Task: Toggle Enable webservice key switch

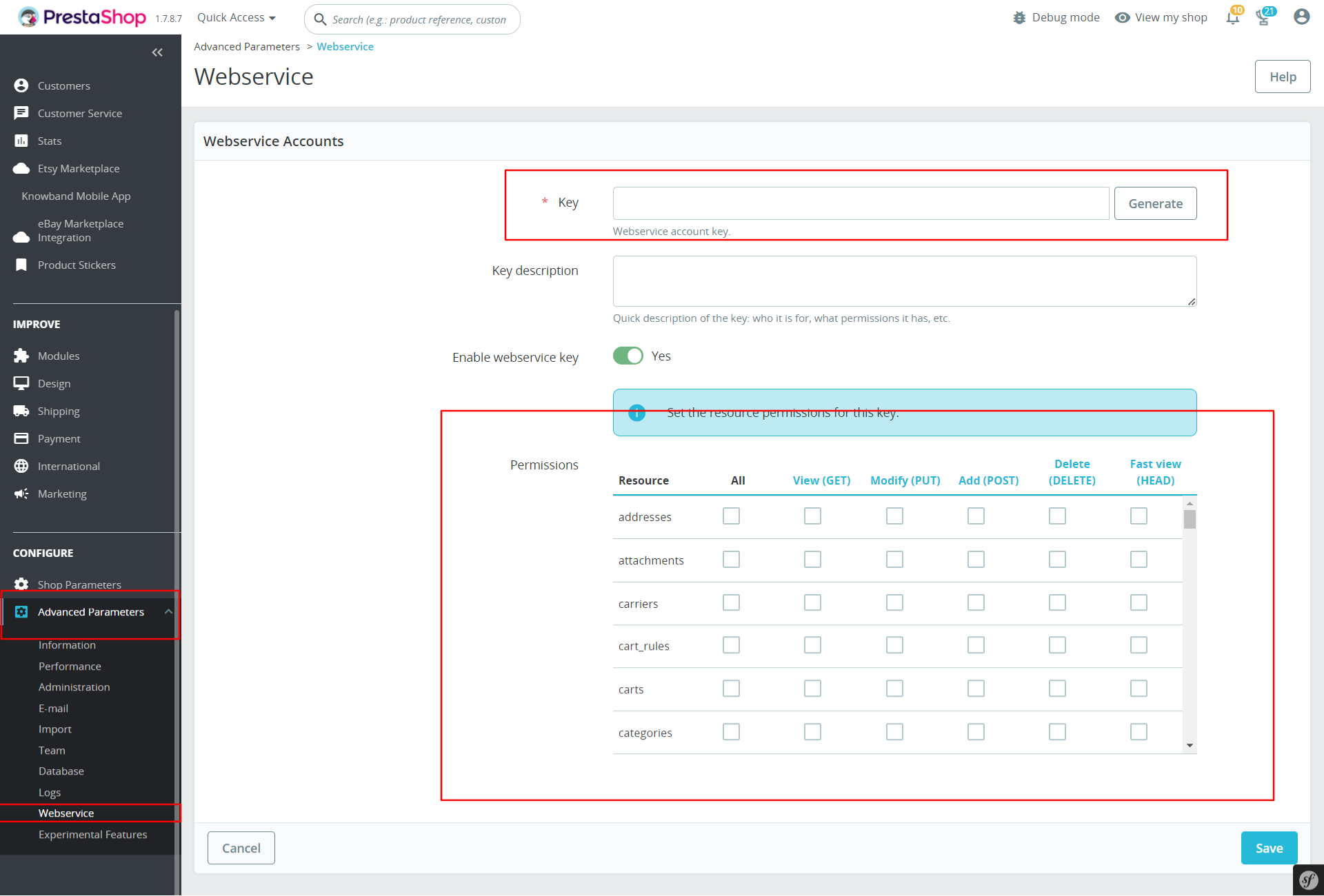Action: (x=628, y=356)
